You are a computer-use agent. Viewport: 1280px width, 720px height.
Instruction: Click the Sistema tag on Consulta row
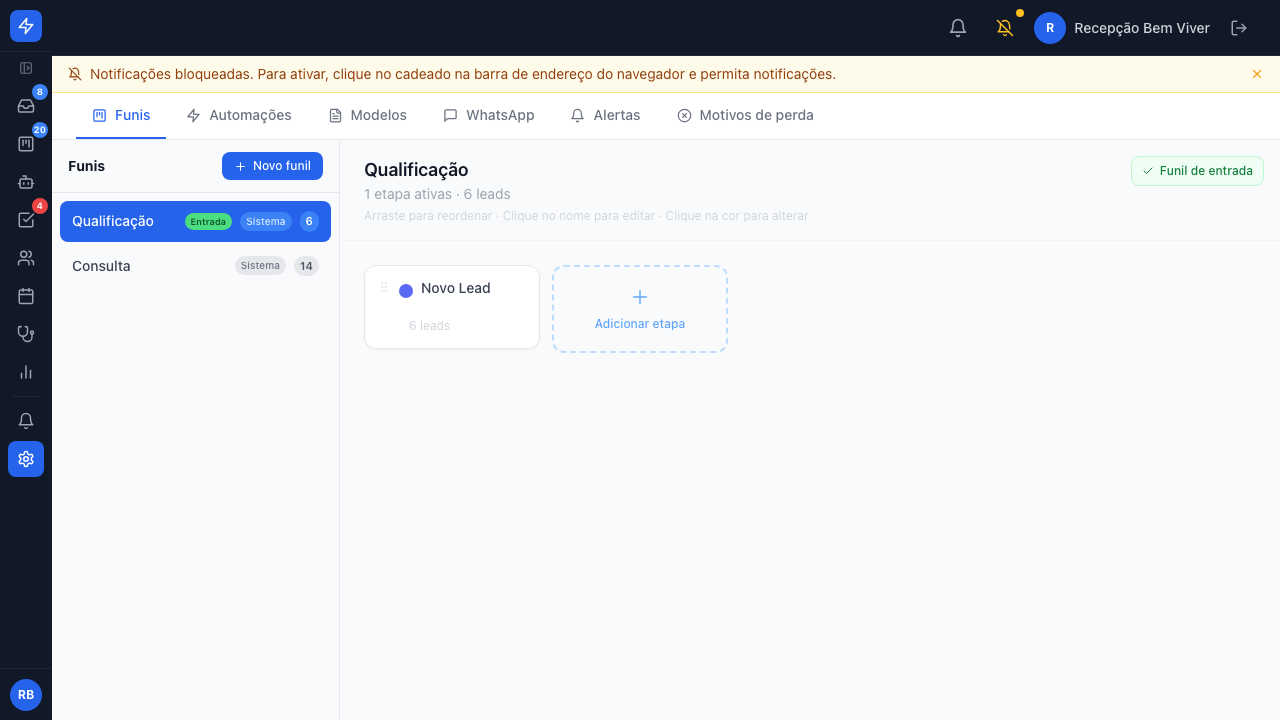[260, 266]
